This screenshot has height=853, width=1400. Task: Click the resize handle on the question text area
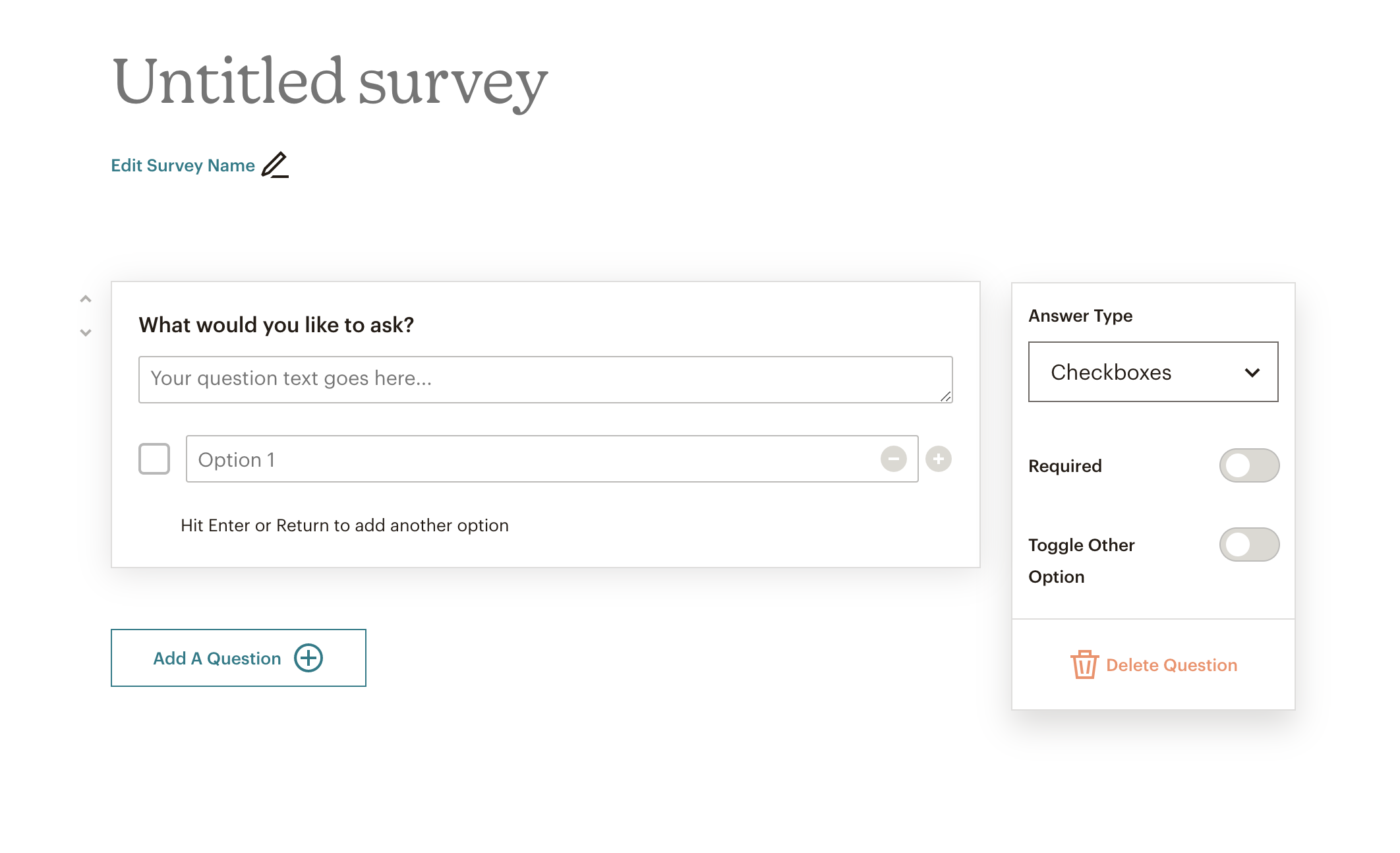click(945, 397)
